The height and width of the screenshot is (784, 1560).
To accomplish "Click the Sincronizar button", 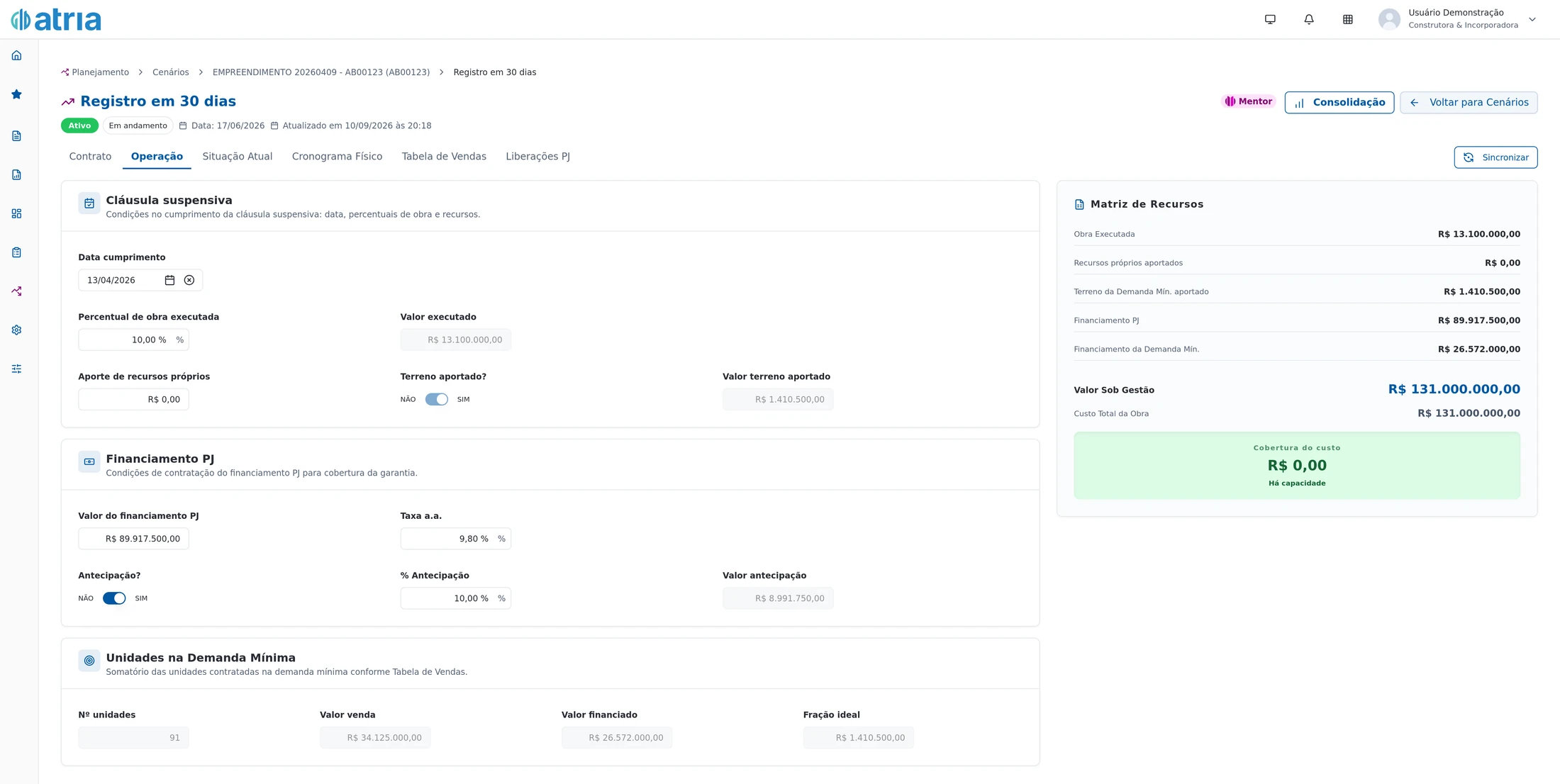I will pyautogui.click(x=1495, y=157).
